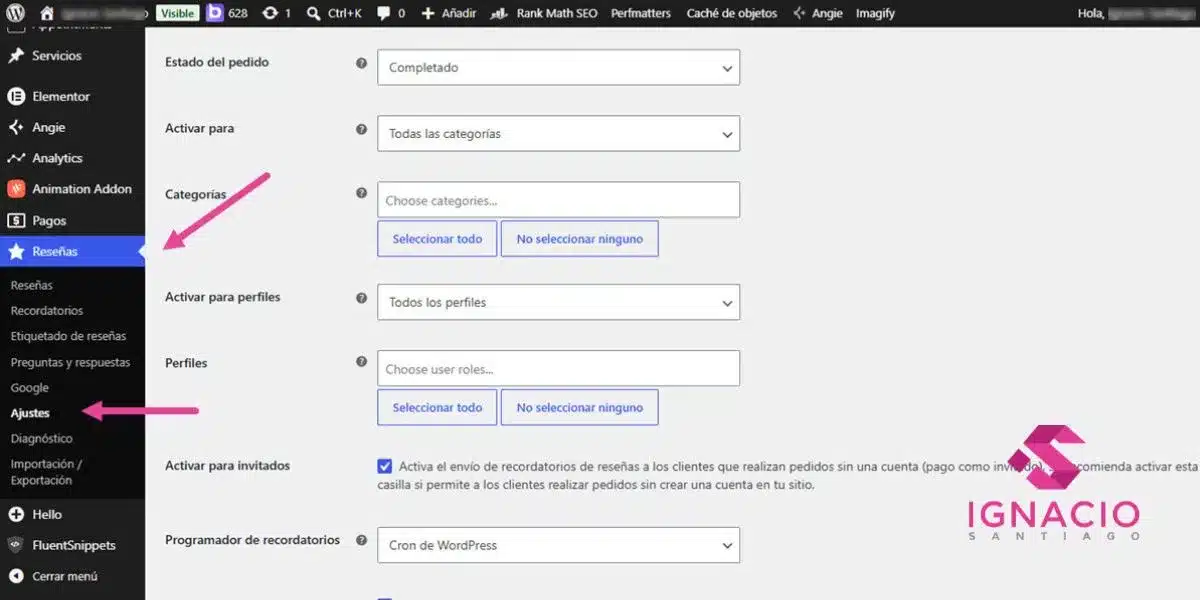Click help icon beside Categorías
This screenshot has width=1200, height=600.
tap(362, 195)
